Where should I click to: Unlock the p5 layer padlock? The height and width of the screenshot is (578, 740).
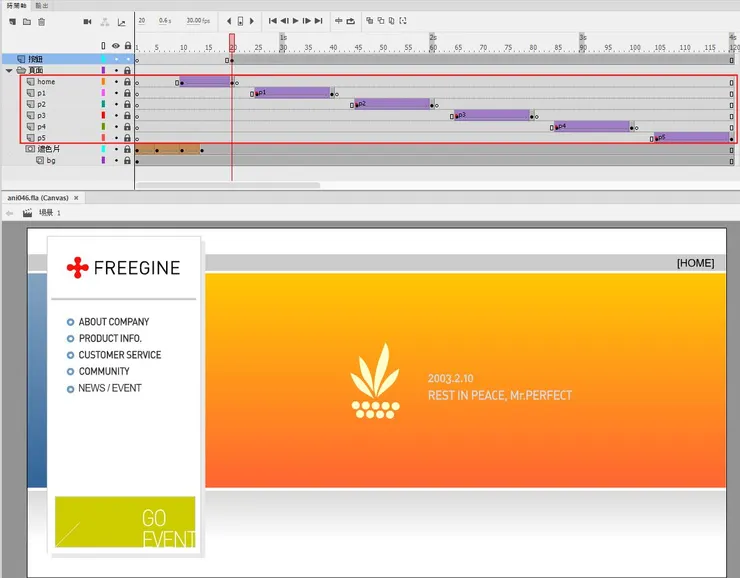point(127,138)
